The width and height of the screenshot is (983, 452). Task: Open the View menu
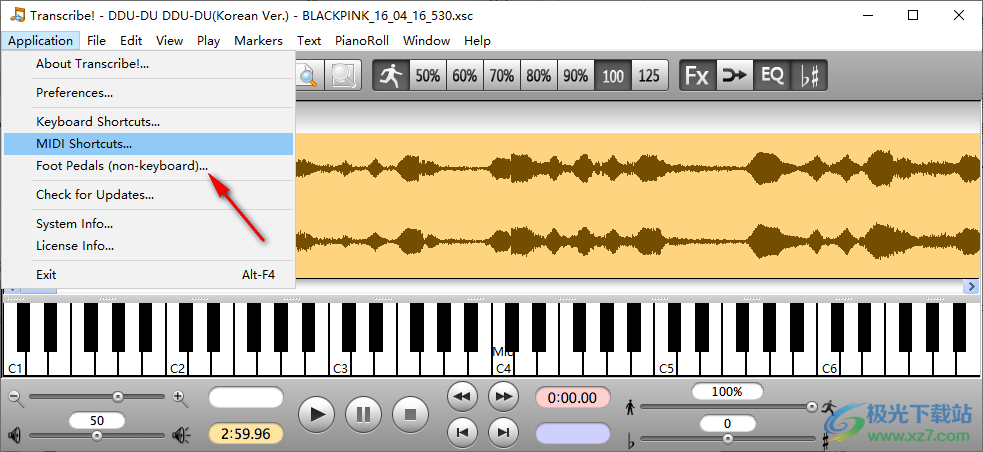tap(169, 41)
